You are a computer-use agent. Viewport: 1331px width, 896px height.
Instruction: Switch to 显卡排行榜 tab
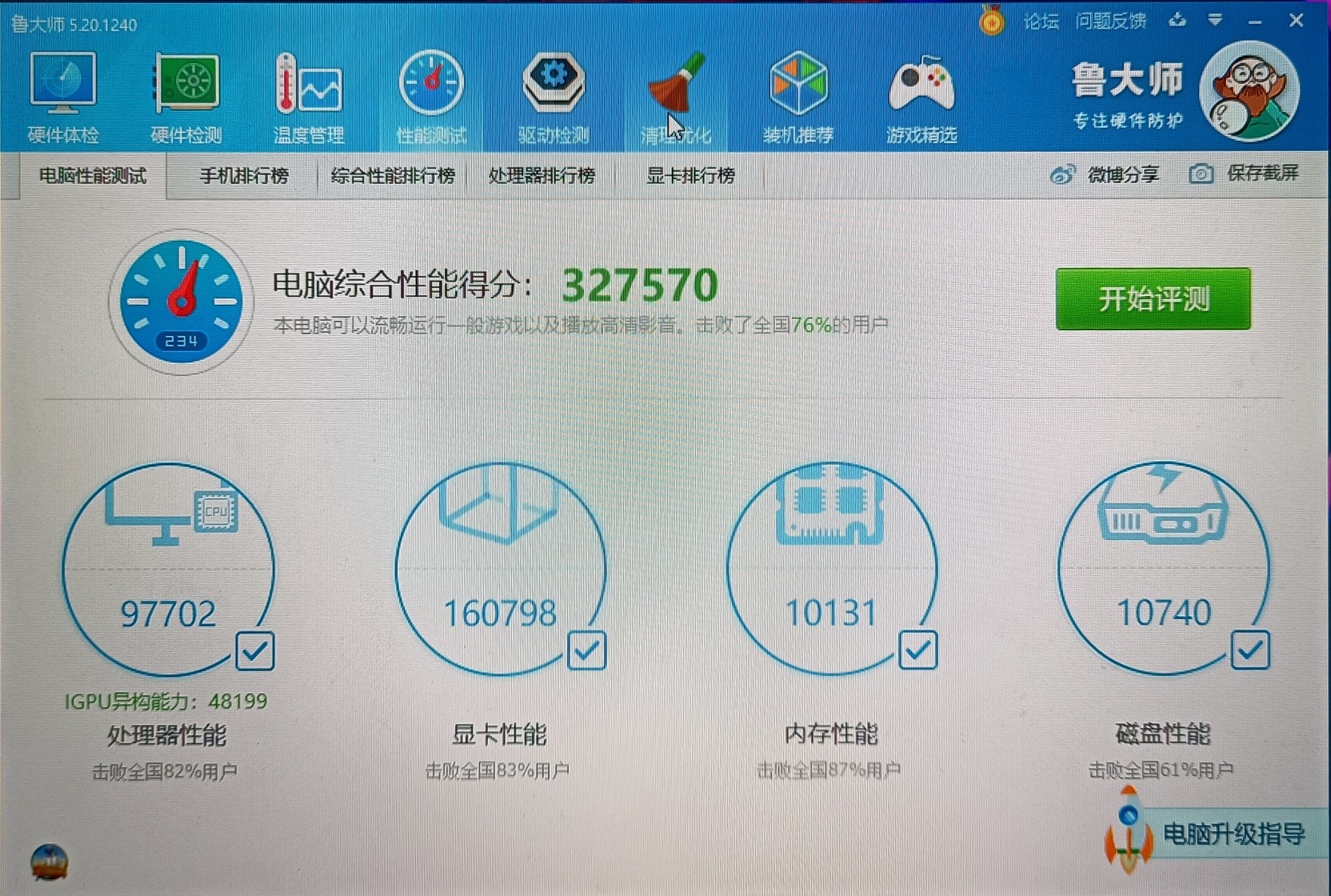coord(690,176)
